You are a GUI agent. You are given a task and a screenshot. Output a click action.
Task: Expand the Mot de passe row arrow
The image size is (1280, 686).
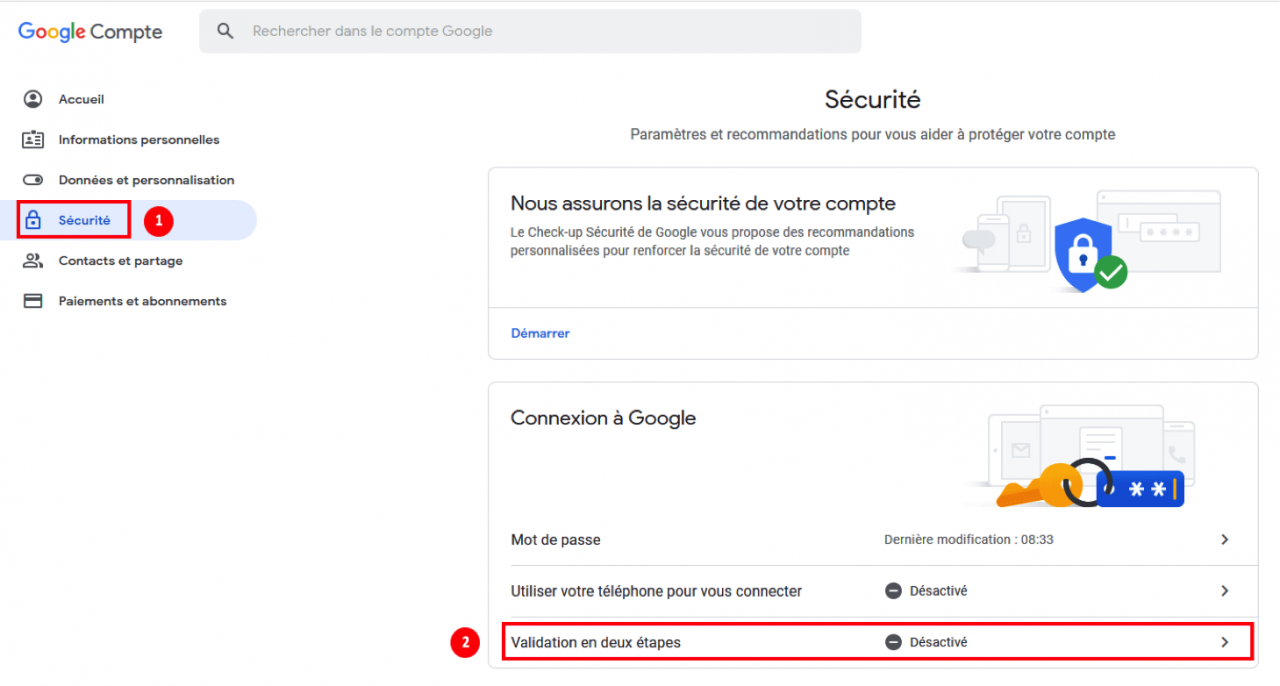(x=1225, y=540)
